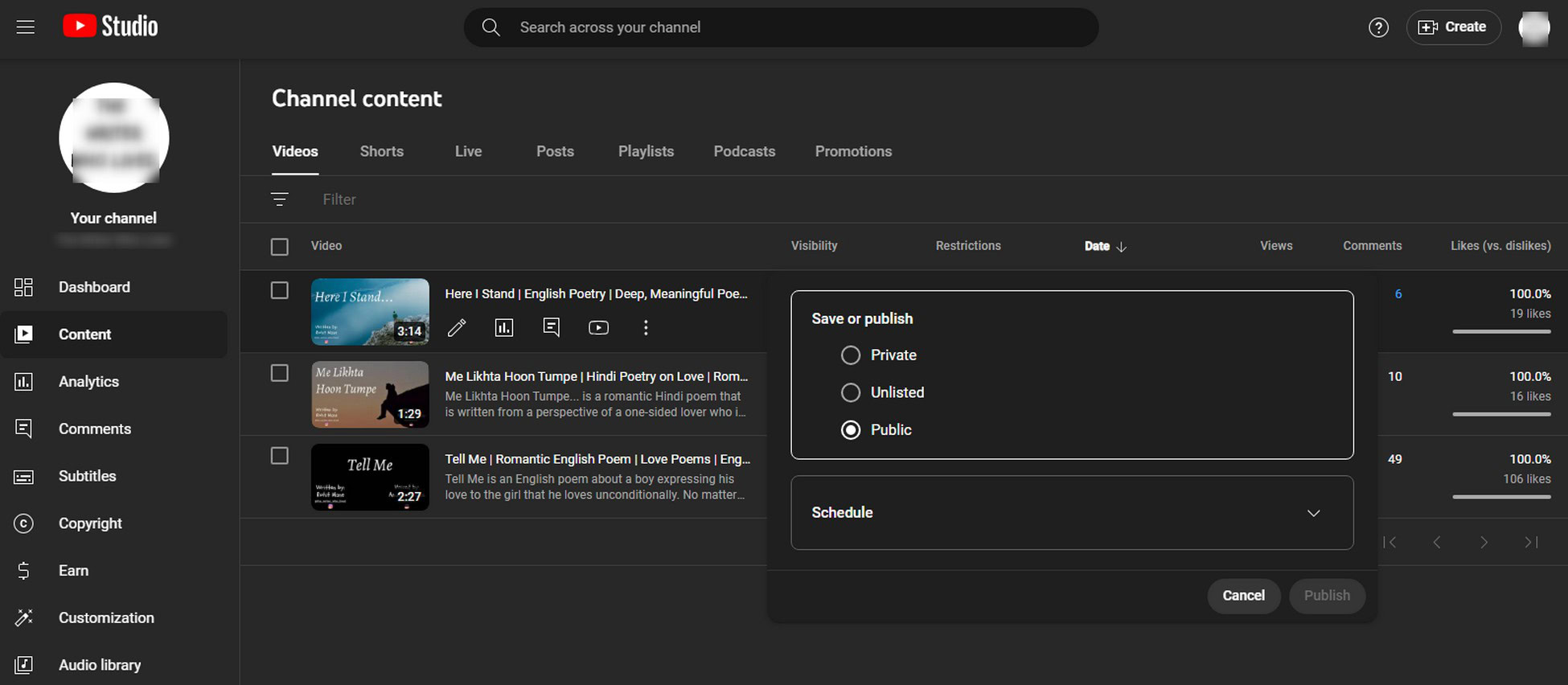
Task: Click the Me Likhta Hoon Tumpe thumbnail
Action: pos(371,395)
